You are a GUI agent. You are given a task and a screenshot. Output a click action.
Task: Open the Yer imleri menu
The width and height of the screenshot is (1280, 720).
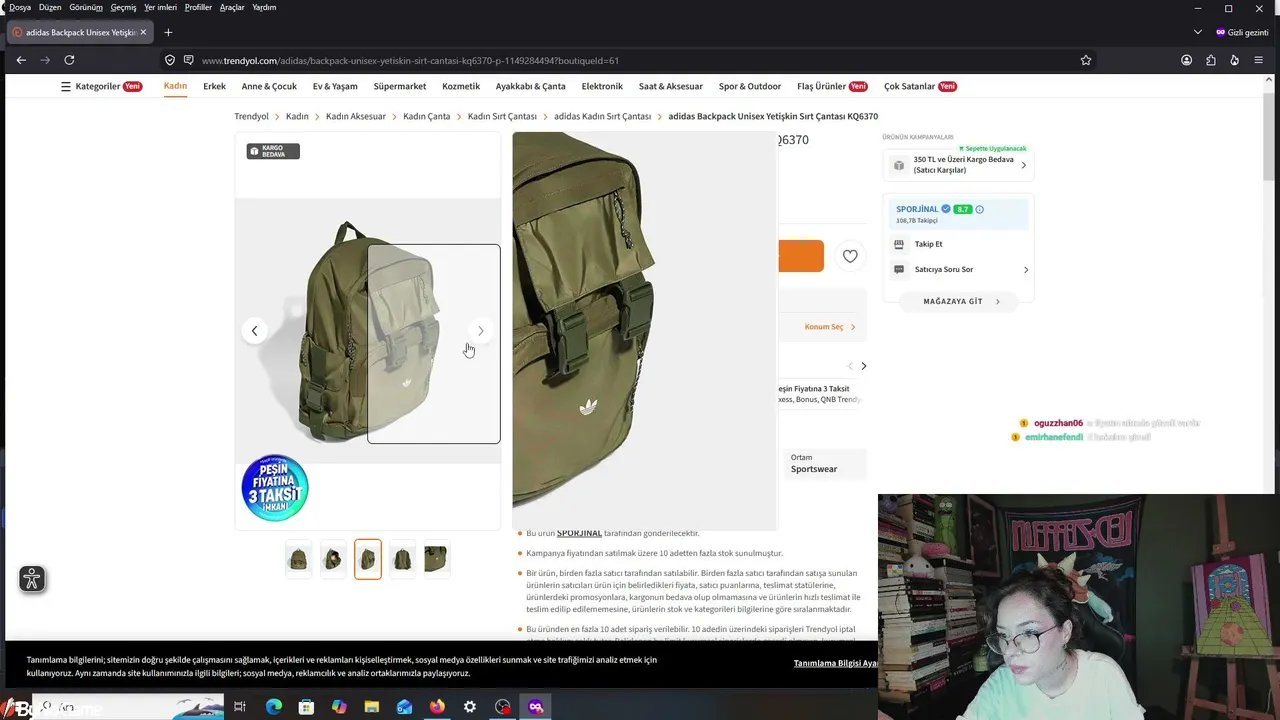[160, 7]
